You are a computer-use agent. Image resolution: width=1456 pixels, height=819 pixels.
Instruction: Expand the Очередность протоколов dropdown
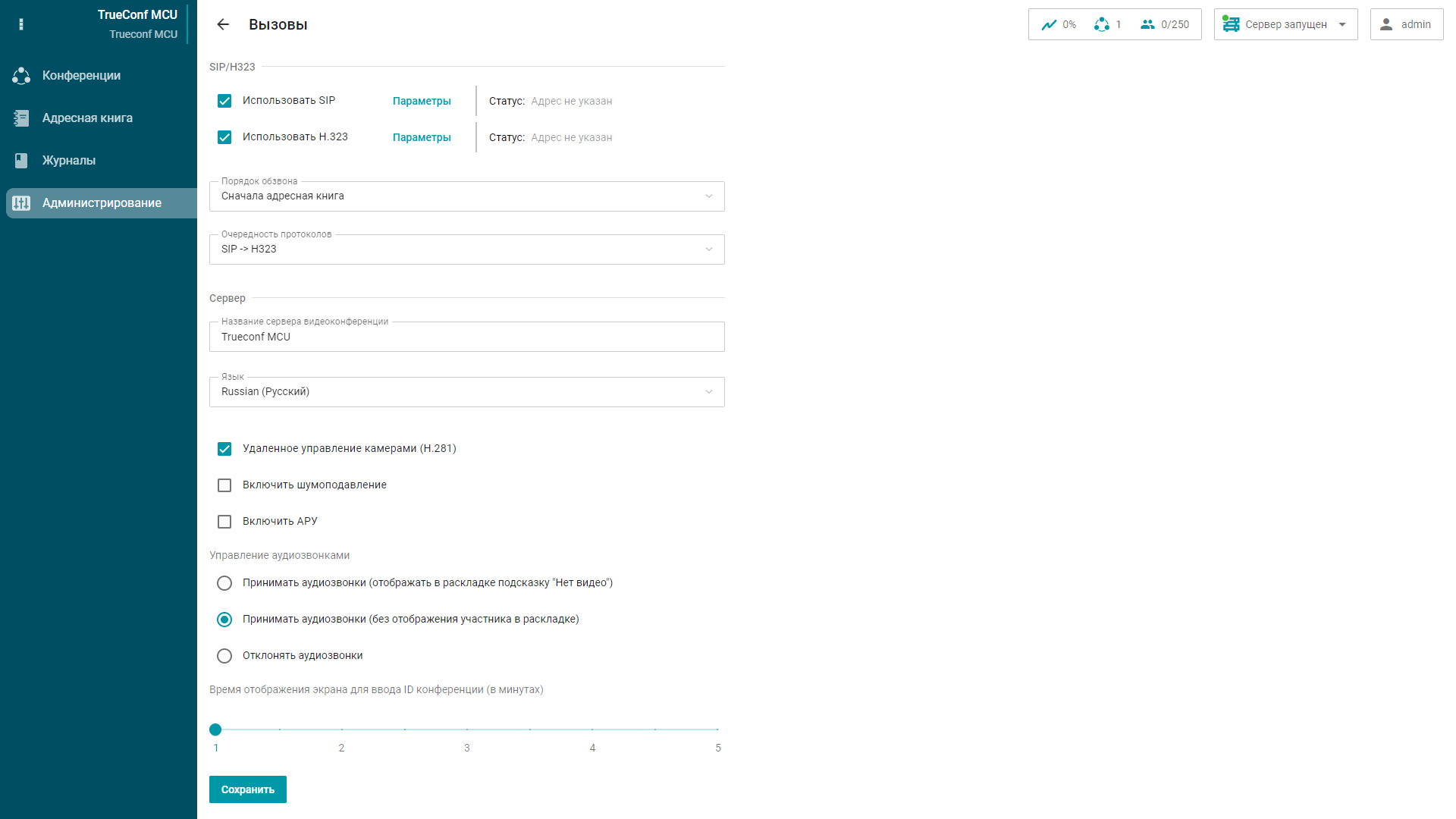(466, 249)
